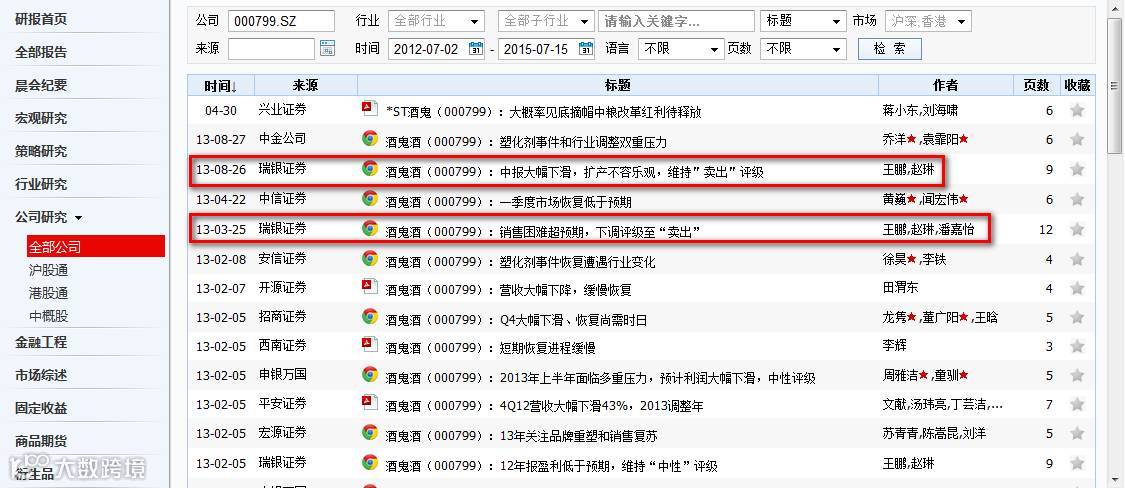Star the 西南证券 report
This screenshot has height=488, width=1125.
[x=1076, y=347]
